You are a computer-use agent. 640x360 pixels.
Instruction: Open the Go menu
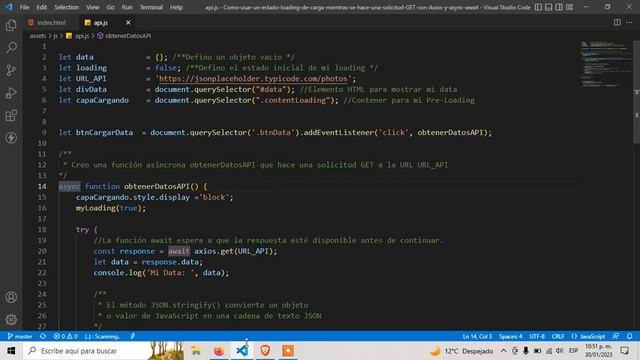111,7
